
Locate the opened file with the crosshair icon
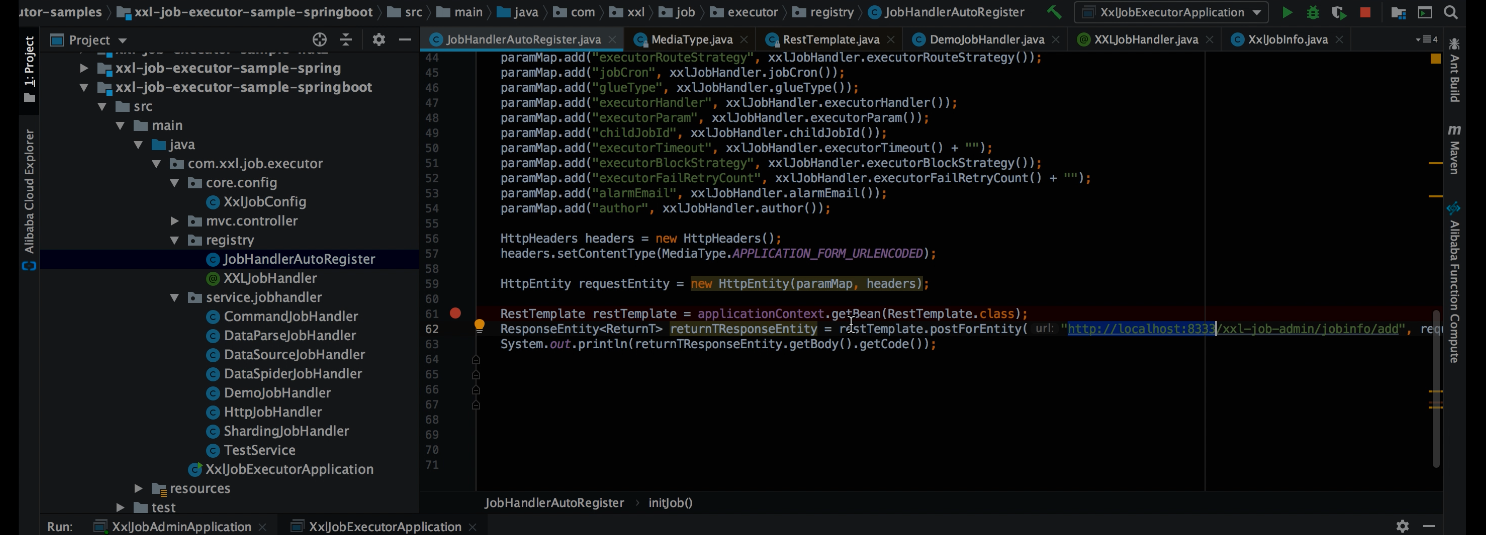[x=320, y=40]
